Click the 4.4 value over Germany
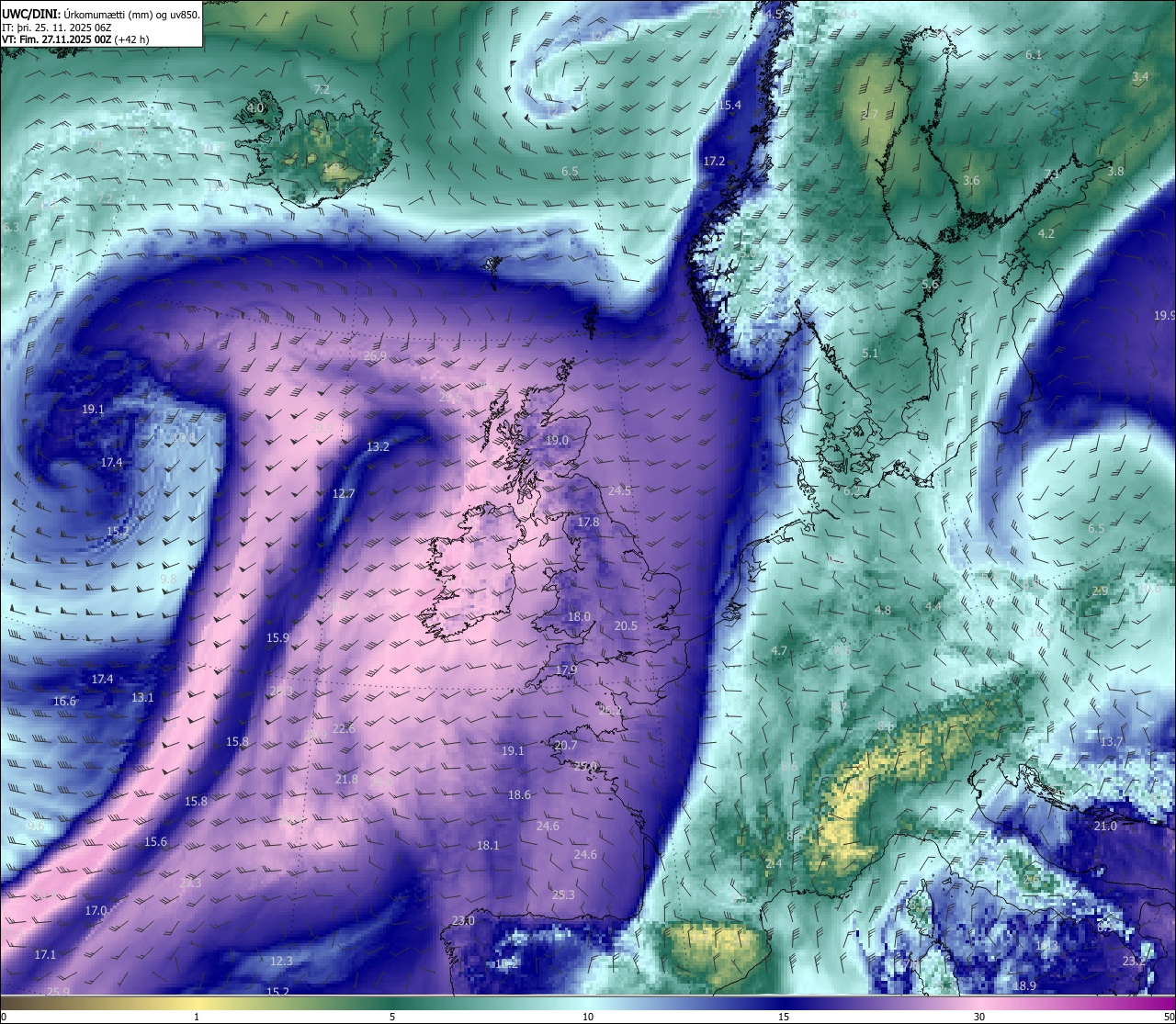This screenshot has width=1176, height=1024. (933, 607)
